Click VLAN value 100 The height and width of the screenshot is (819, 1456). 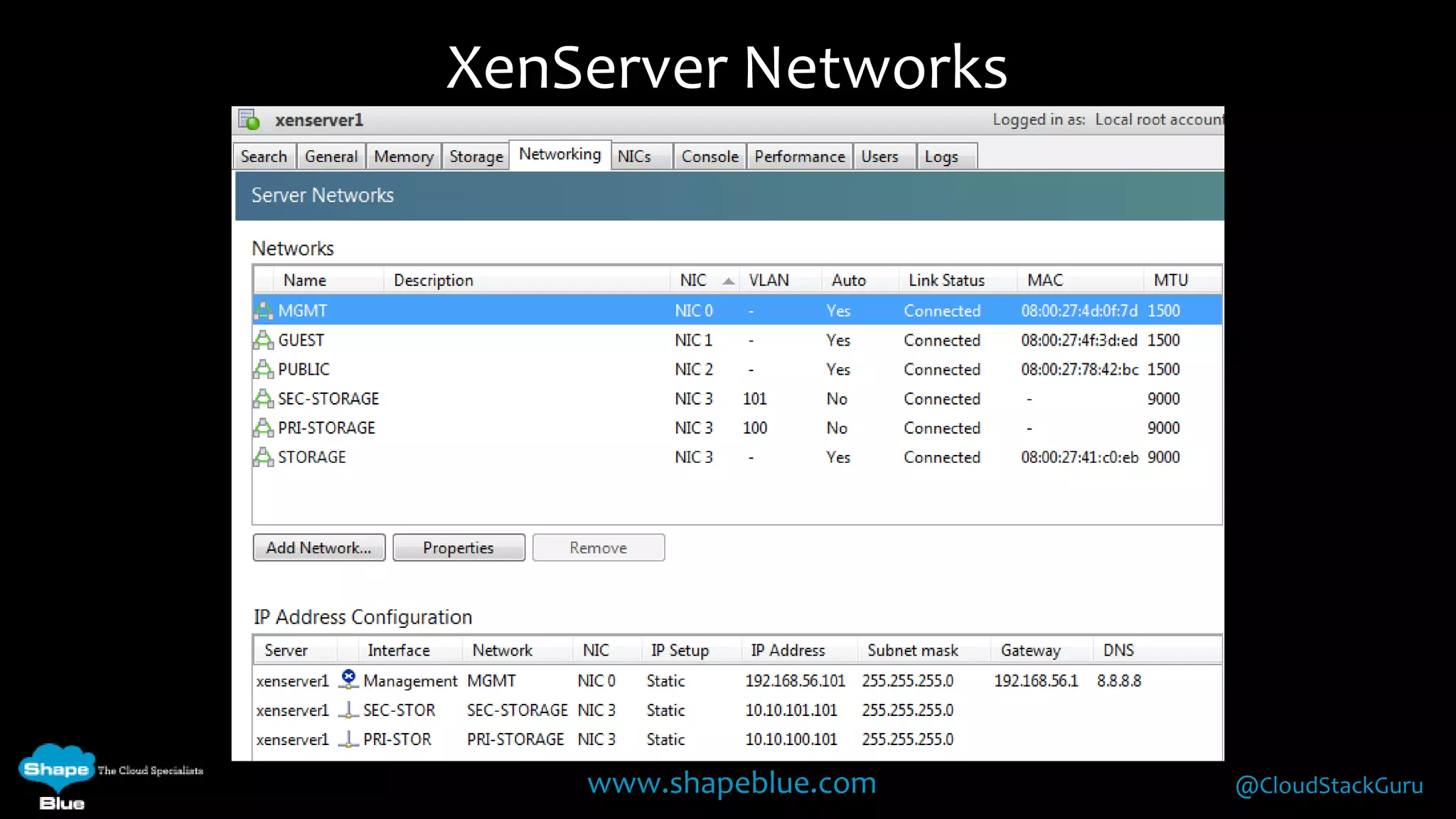click(755, 427)
